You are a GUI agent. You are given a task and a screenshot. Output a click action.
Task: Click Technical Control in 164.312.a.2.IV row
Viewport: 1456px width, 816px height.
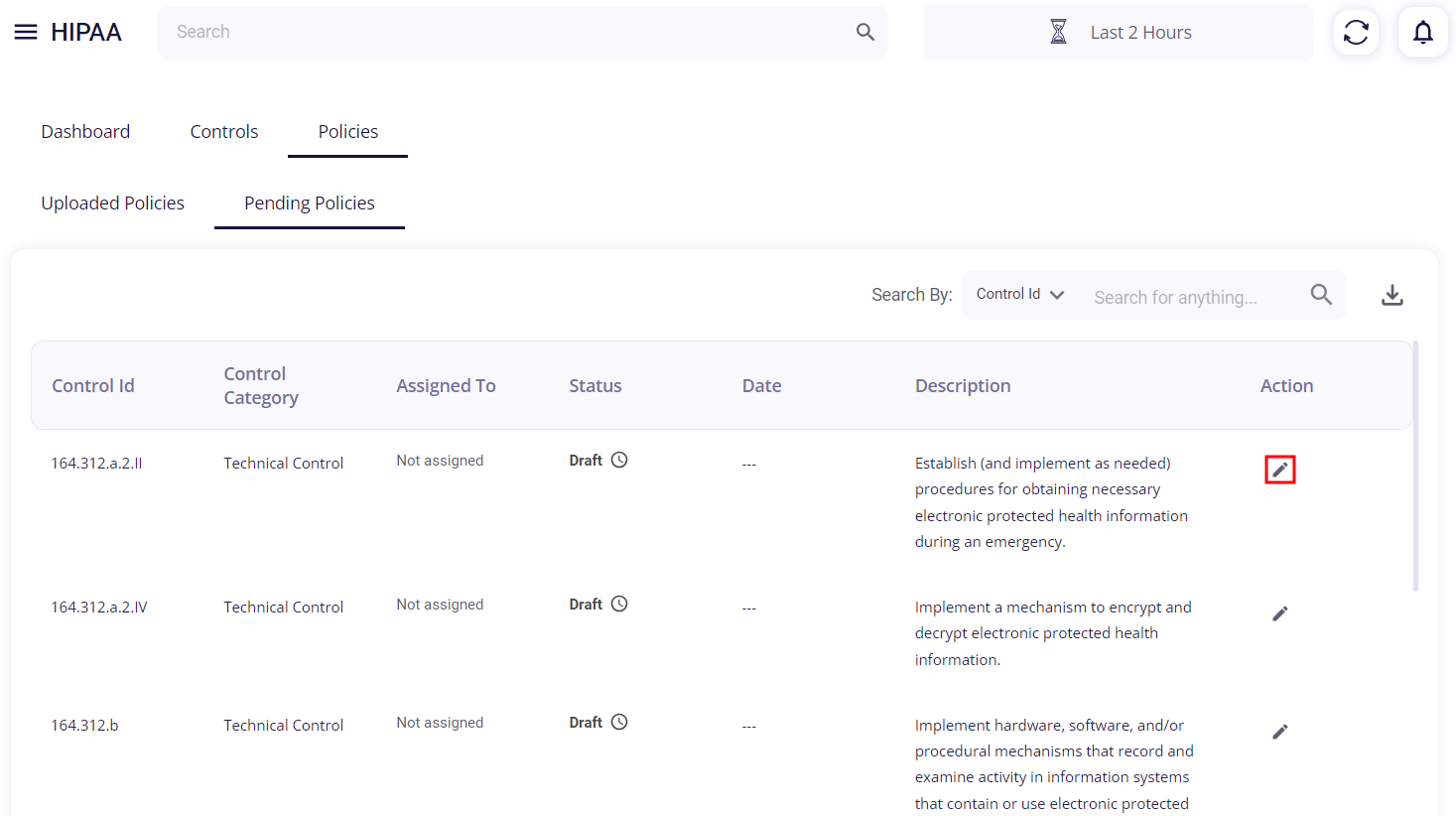pos(284,607)
